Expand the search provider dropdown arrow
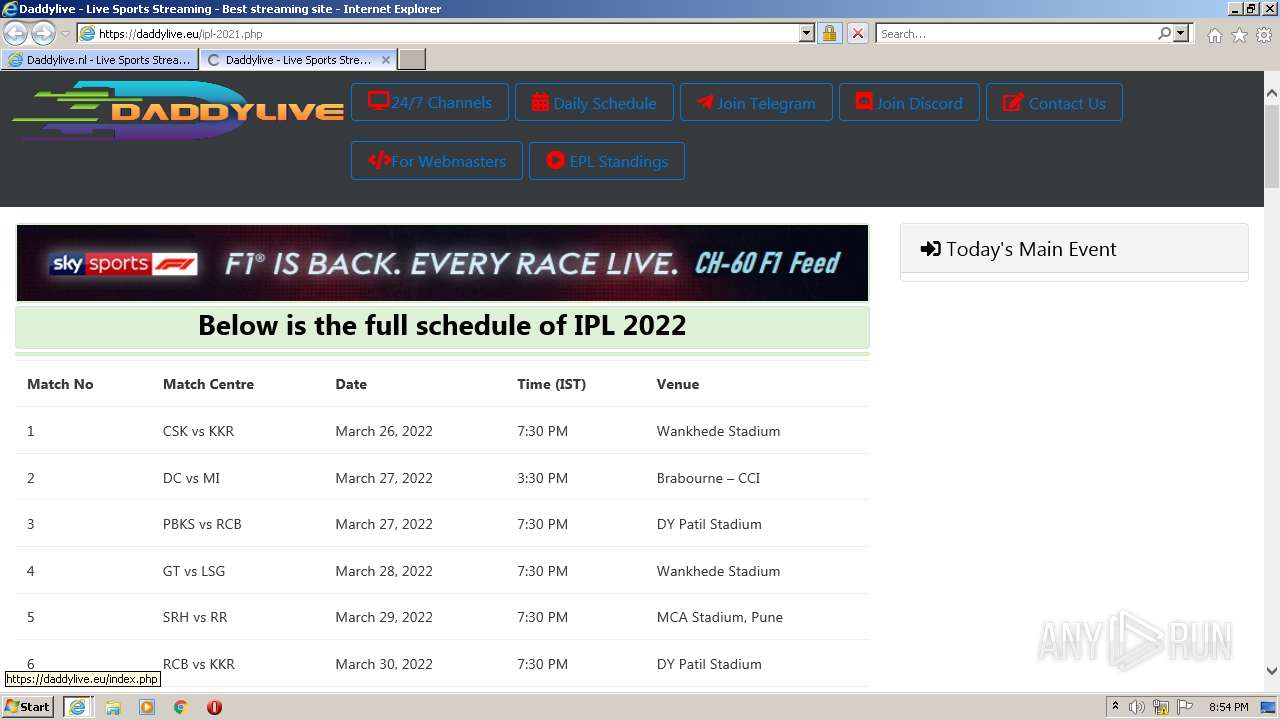This screenshot has width=1280, height=720. pyautogui.click(x=1181, y=33)
